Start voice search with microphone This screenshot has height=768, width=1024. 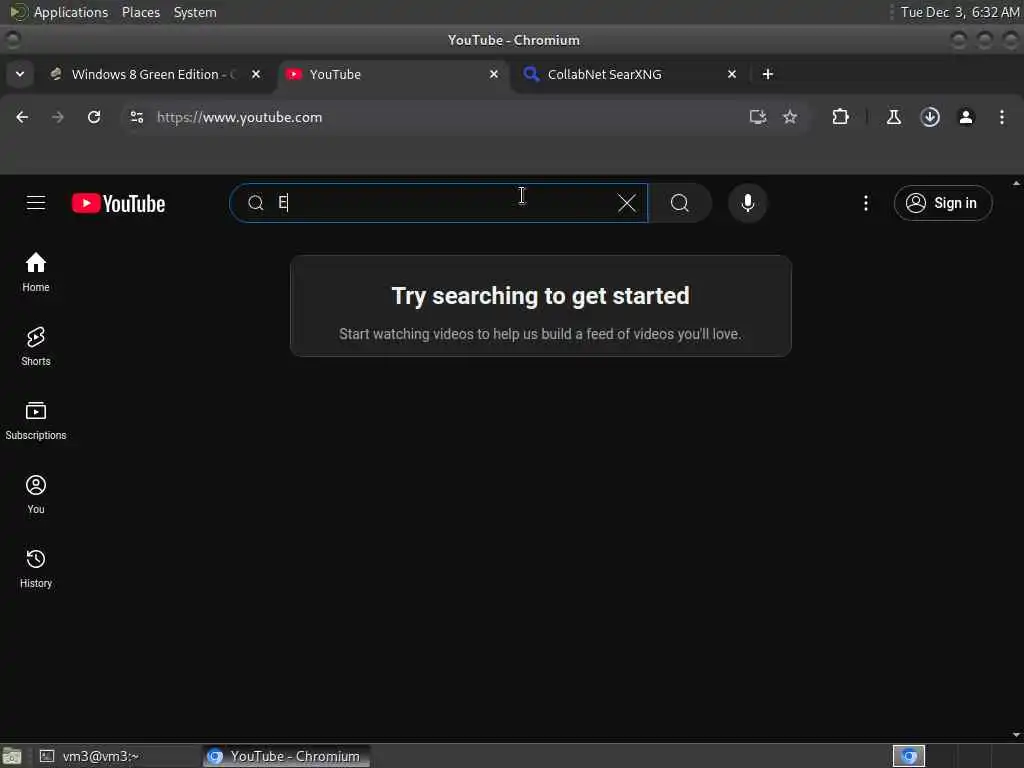point(748,203)
